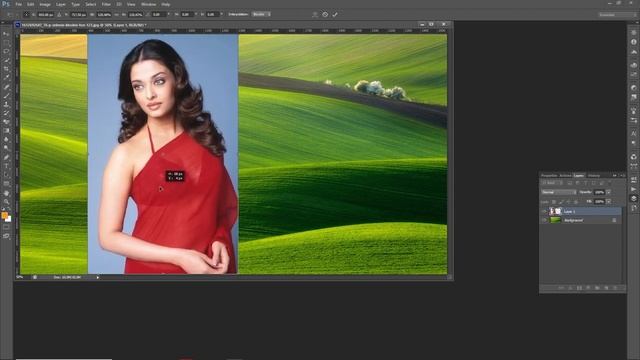Switch to the Properties tab
This screenshot has height=360, width=640.
(x=549, y=176)
